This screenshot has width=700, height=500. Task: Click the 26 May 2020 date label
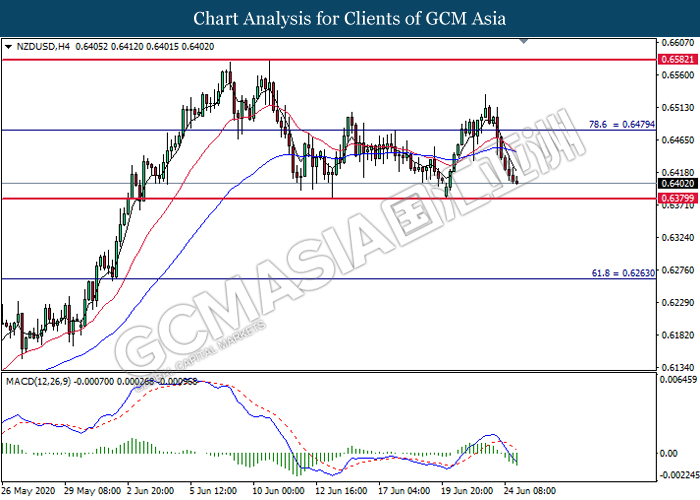[29, 491]
